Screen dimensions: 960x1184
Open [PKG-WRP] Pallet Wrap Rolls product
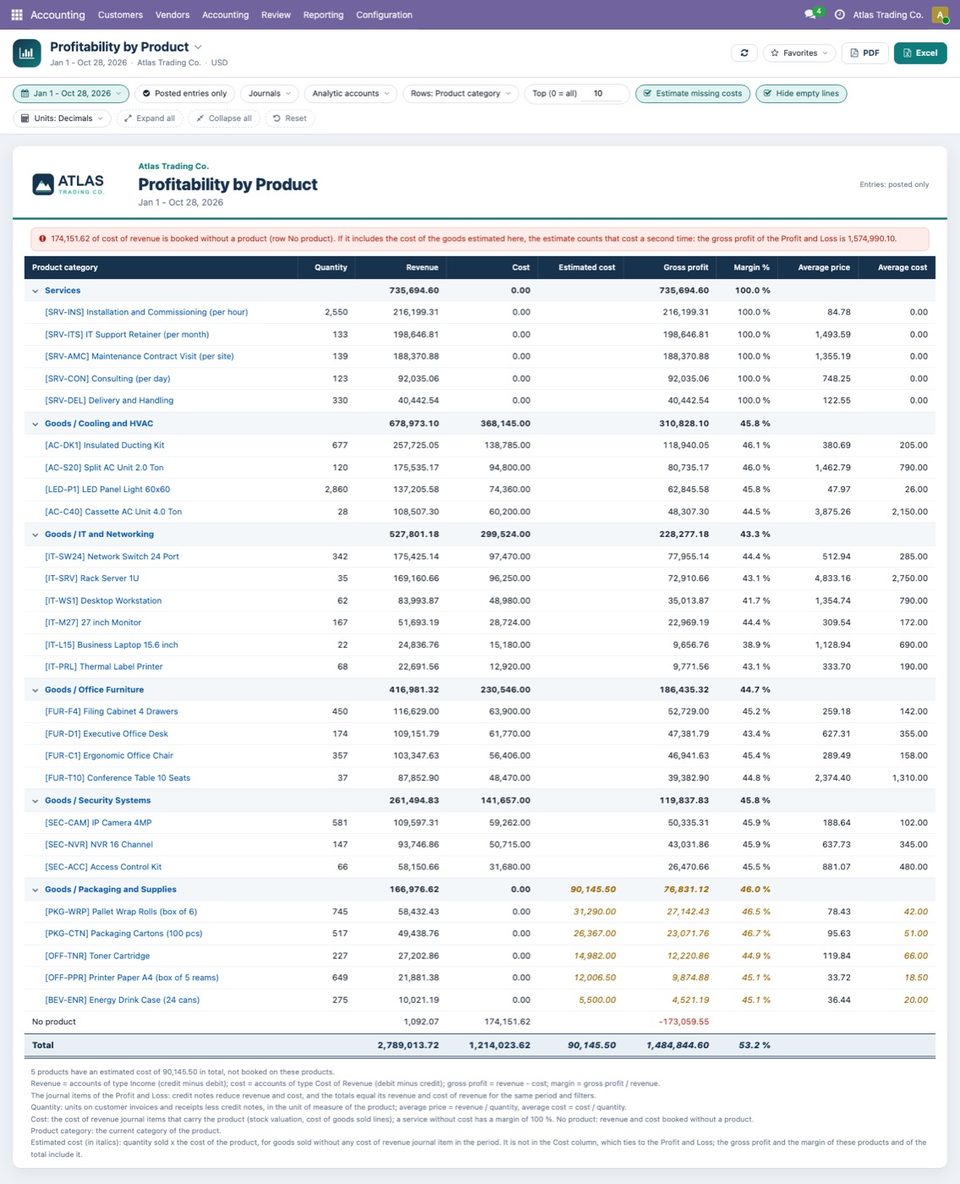point(121,911)
